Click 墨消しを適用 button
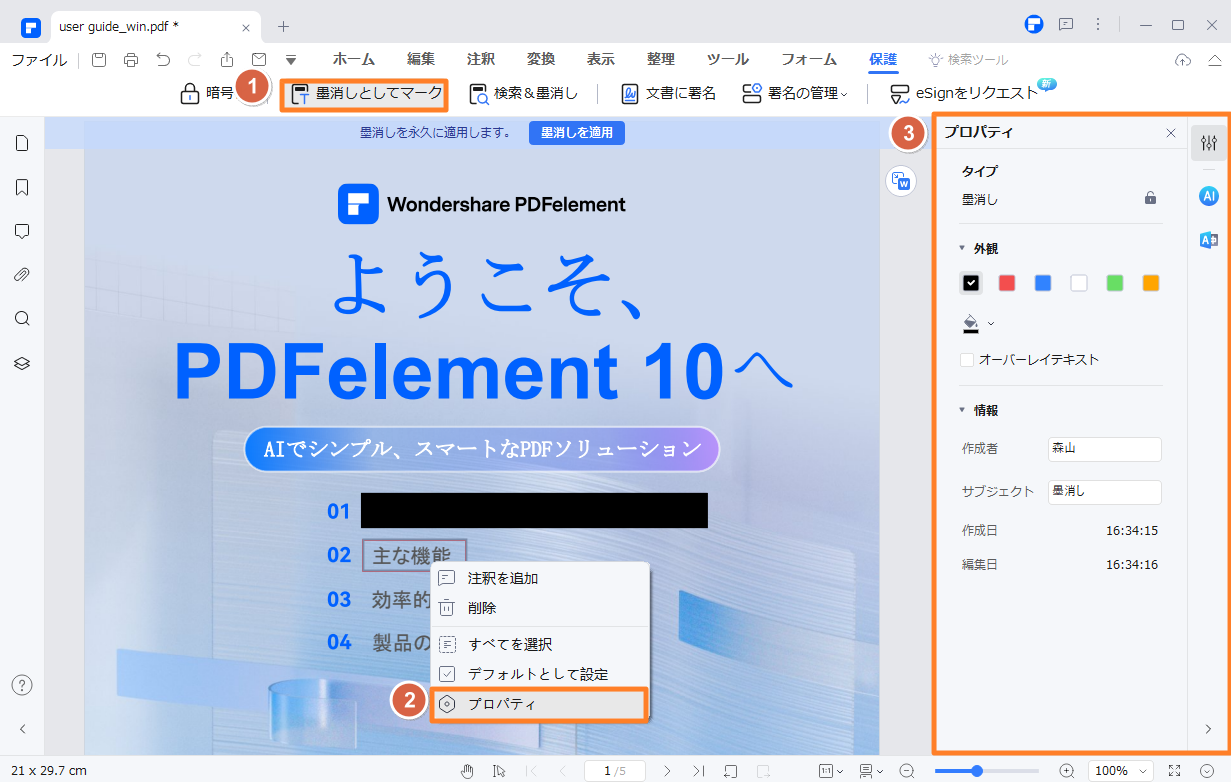The height and width of the screenshot is (782, 1231). (x=577, y=132)
